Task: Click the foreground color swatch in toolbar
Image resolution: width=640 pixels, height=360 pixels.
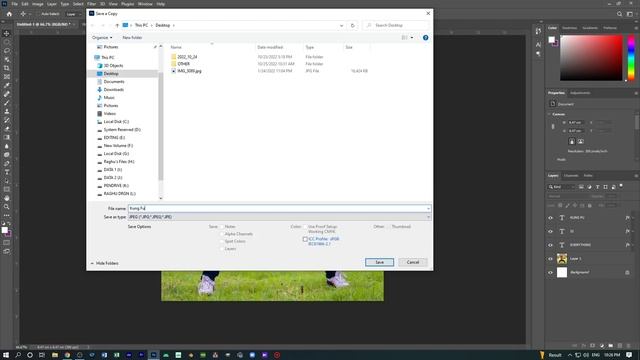Action: pyautogui.click(x=4, y=230)
